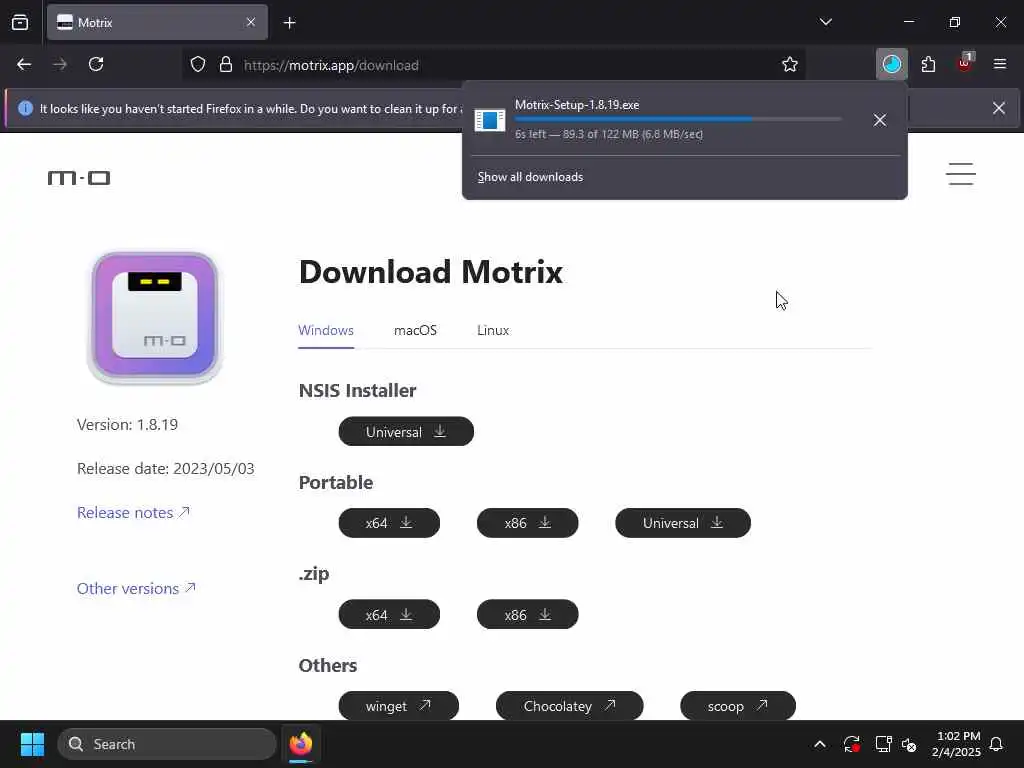Open the winget install link

[x=398, y=706]
